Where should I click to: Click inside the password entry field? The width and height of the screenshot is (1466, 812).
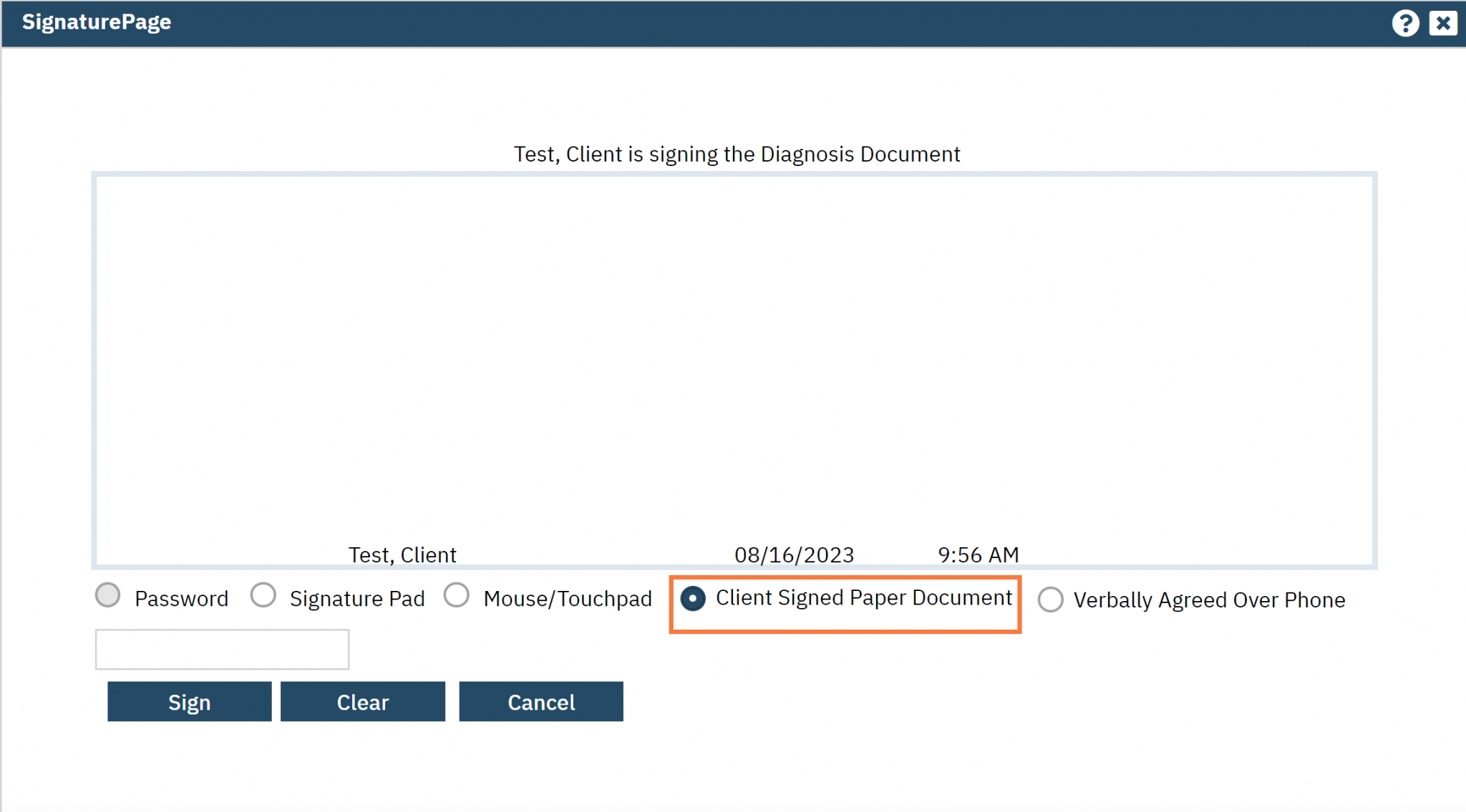(x=222, y=649)
